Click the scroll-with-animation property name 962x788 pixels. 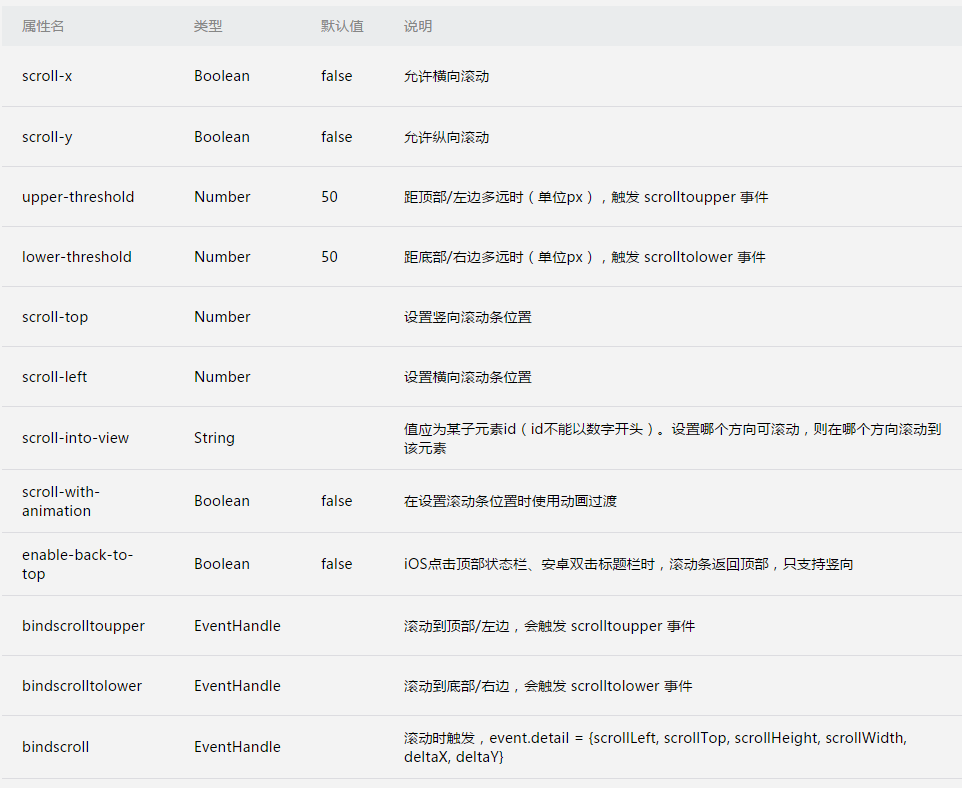pyautogui.click(x=61, y=501)
